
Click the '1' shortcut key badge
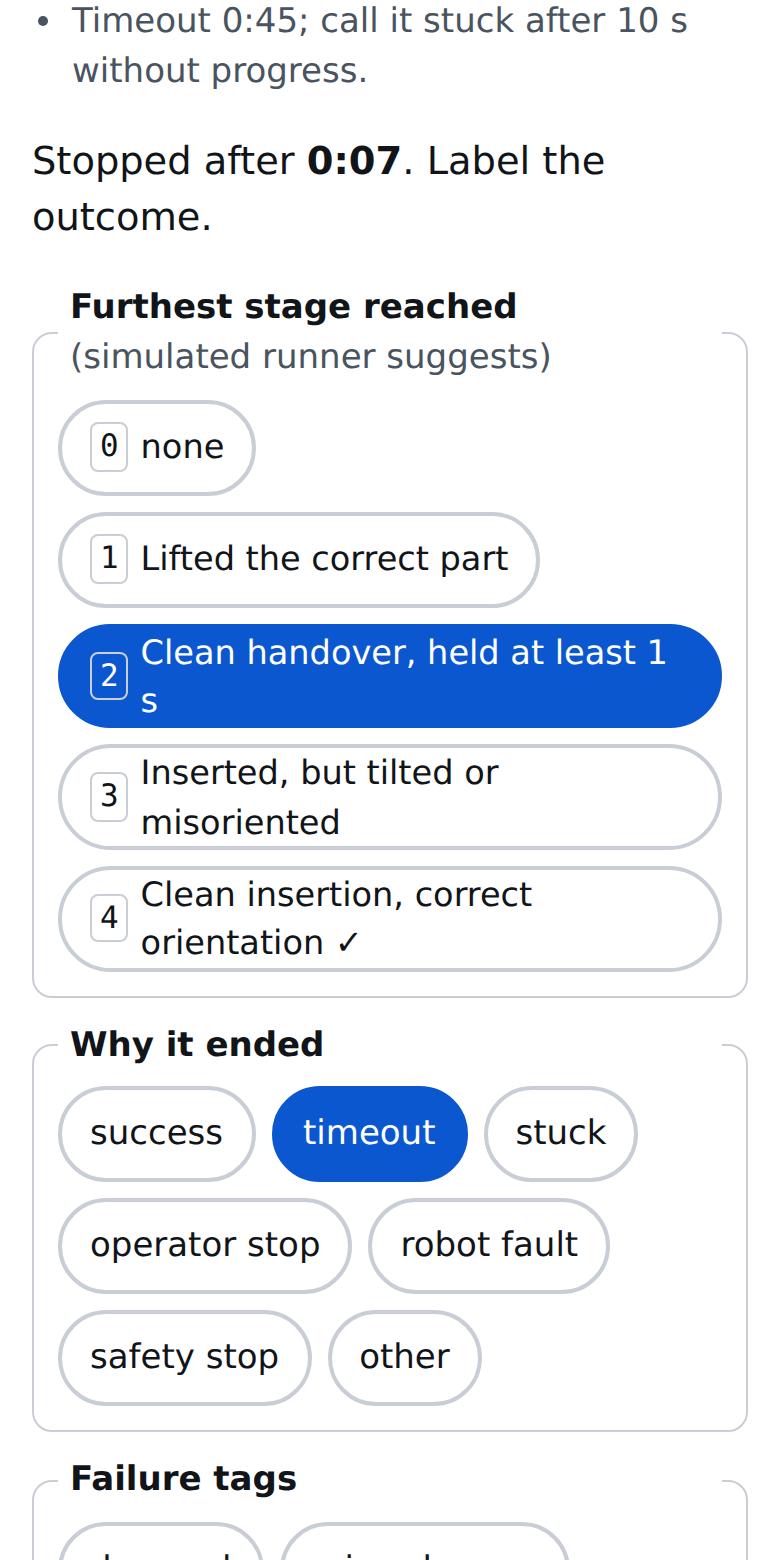(x=109, y=559)
